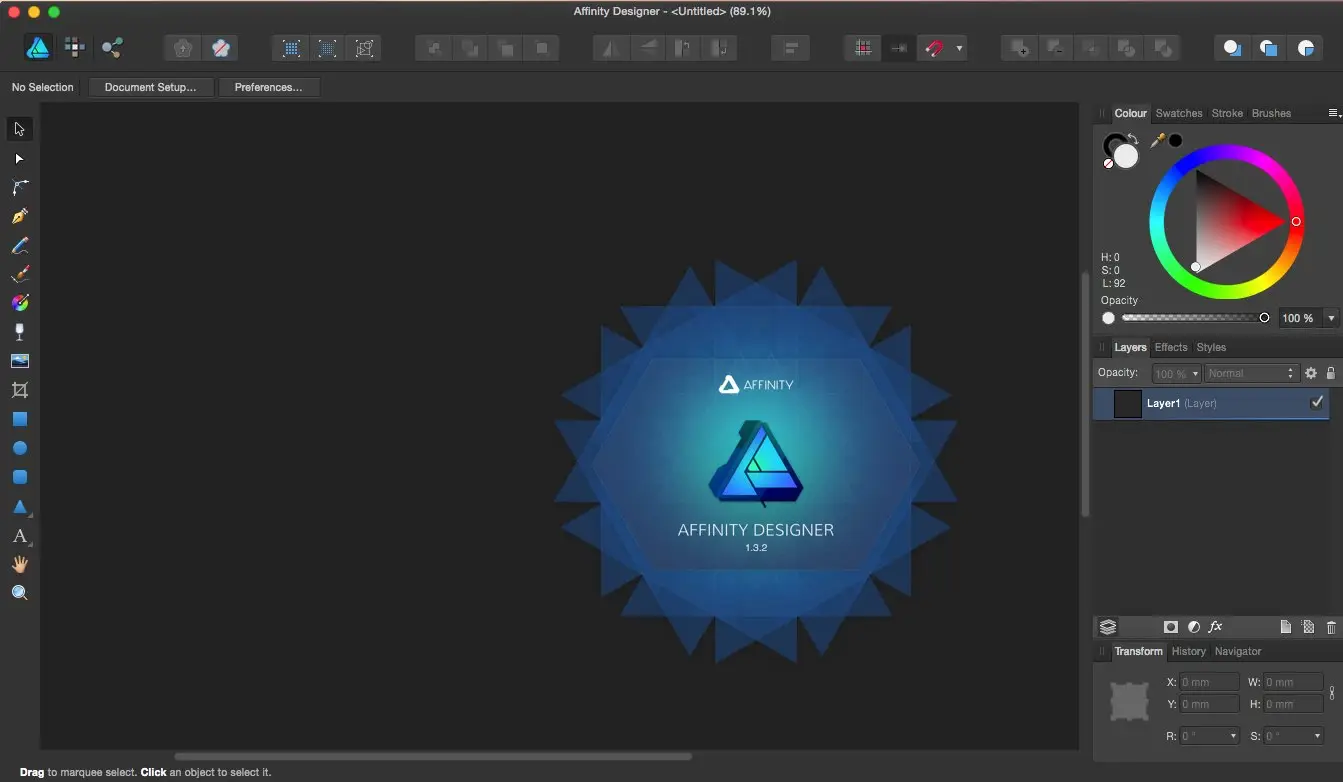Select the Ellipse tool

point(19,448)
